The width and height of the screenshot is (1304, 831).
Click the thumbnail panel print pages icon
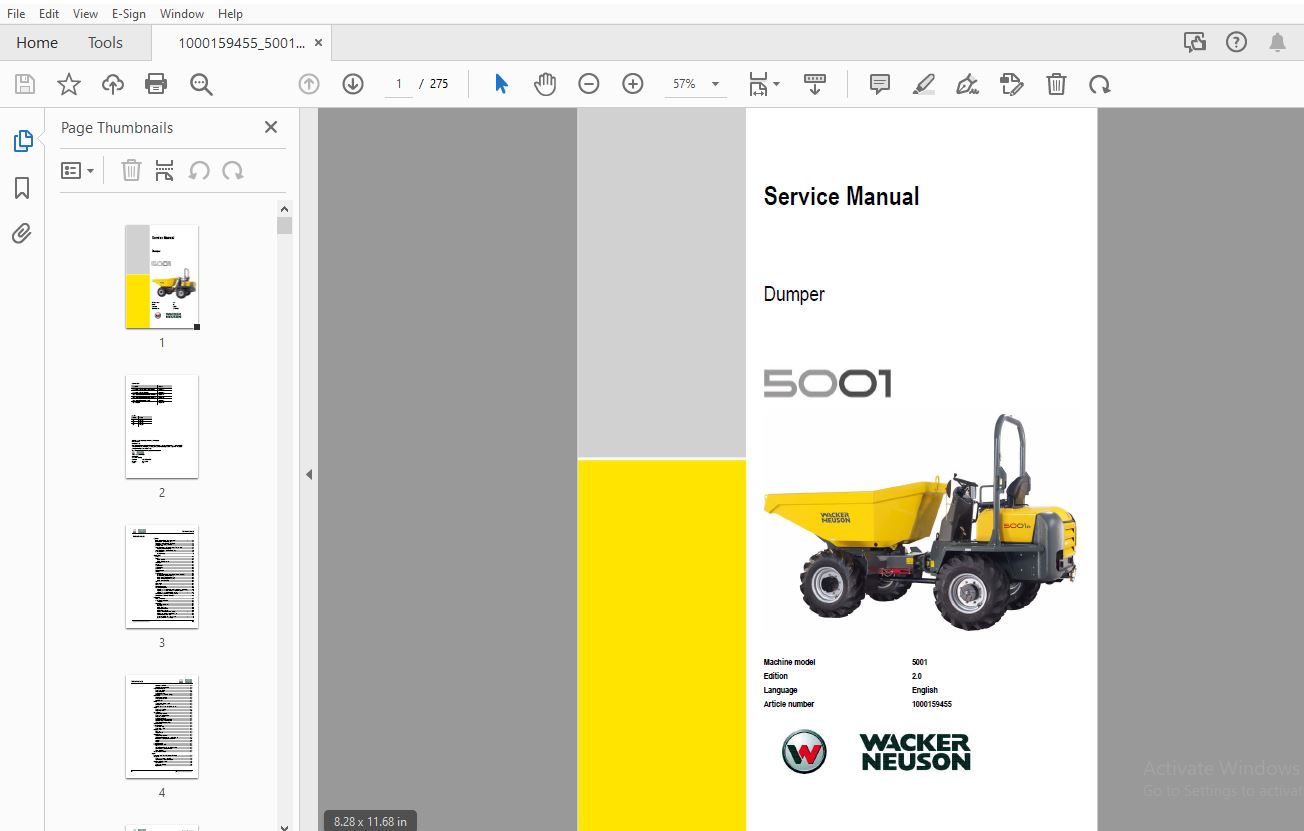click(165, 171)
